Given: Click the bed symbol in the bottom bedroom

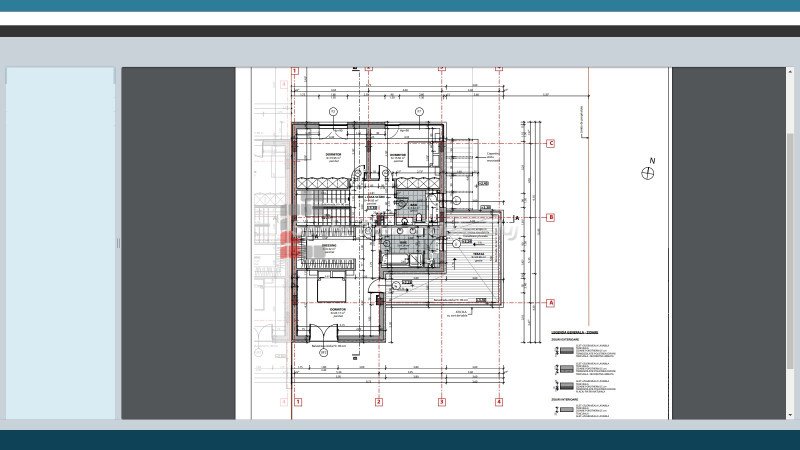Looking at the screenshot, I should coord(329,289).
